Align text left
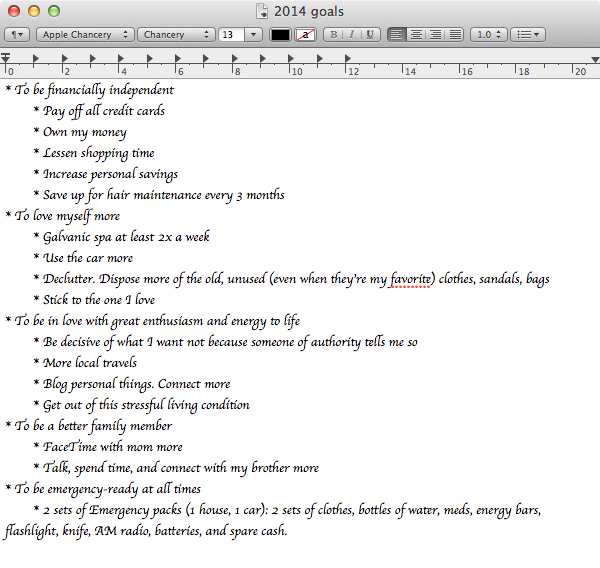This screenshot has height=568, width=600. click(x=397, y=34)
